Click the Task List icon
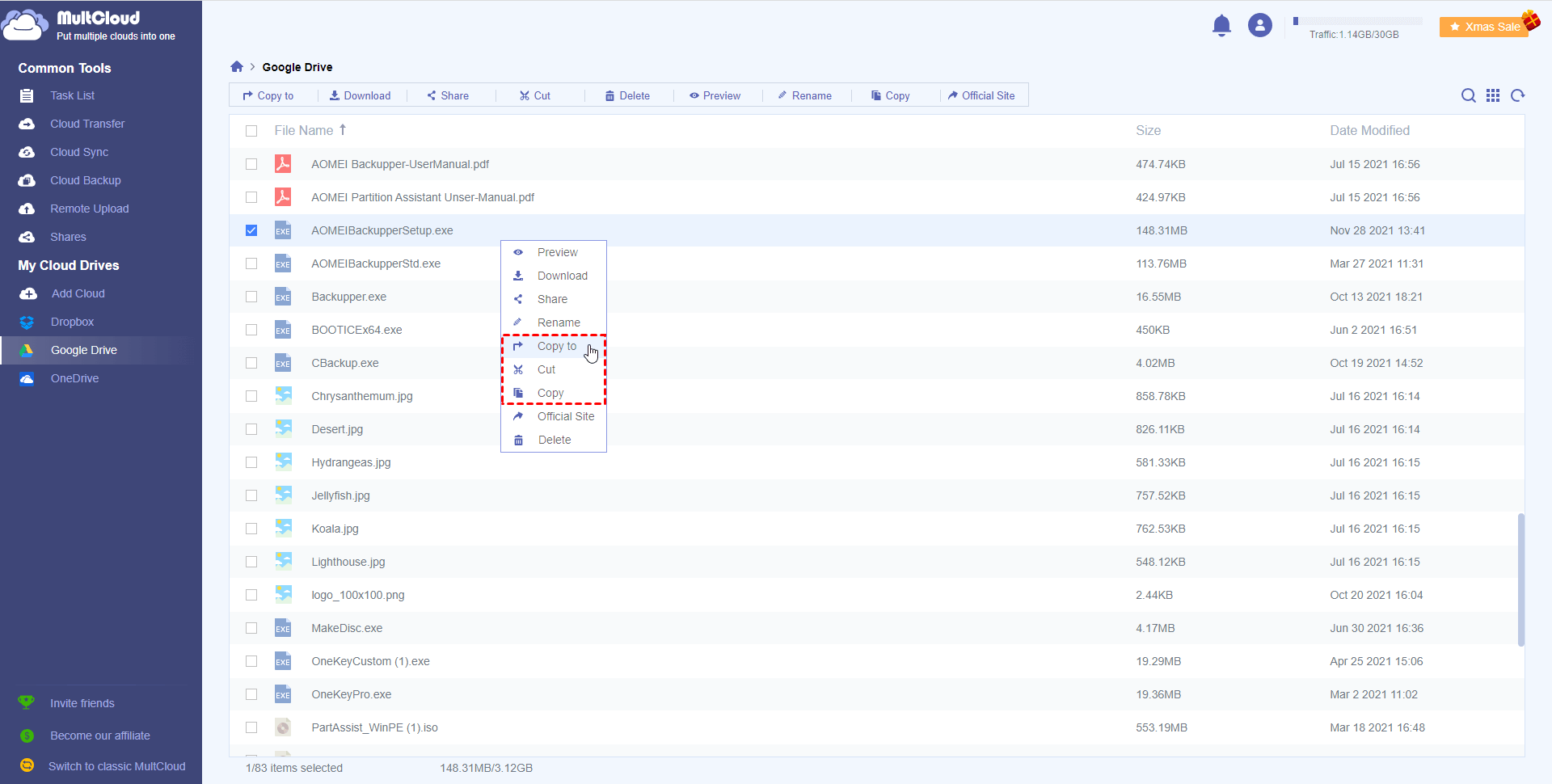Screen dimensions: 1552x784 click(x=27, y=95)
